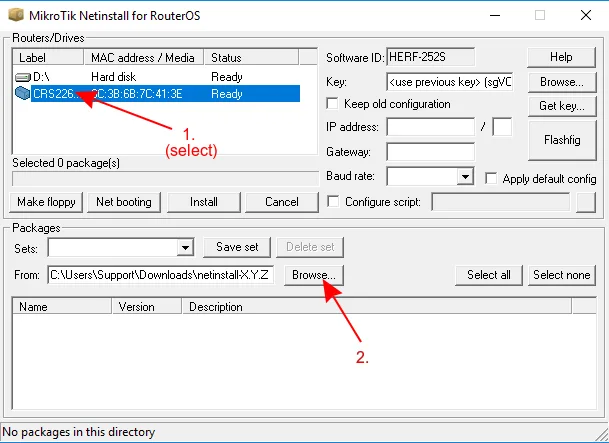Click the Install button
This screenshot has width=609, height=443.
click(205, 202)
